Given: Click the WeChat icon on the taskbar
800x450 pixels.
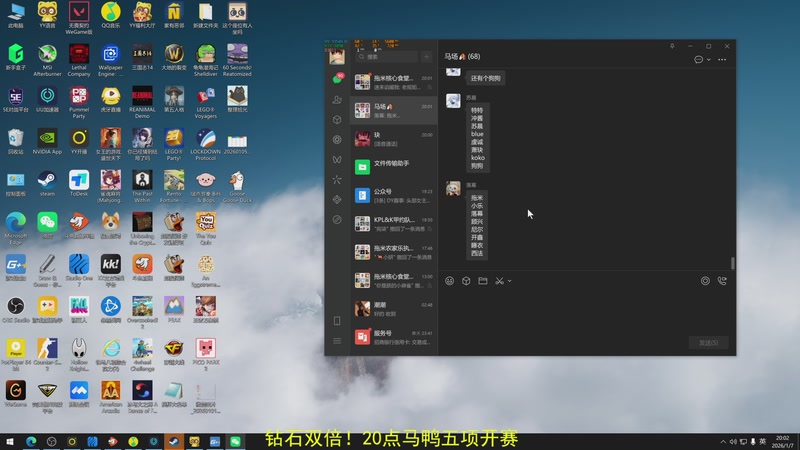Looking at the screenshot, I should 235,442.
